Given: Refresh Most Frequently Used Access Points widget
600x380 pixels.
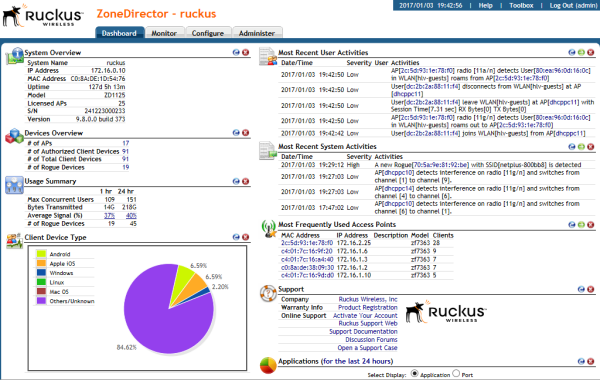Looking at the screenshot, I should 572,225.
